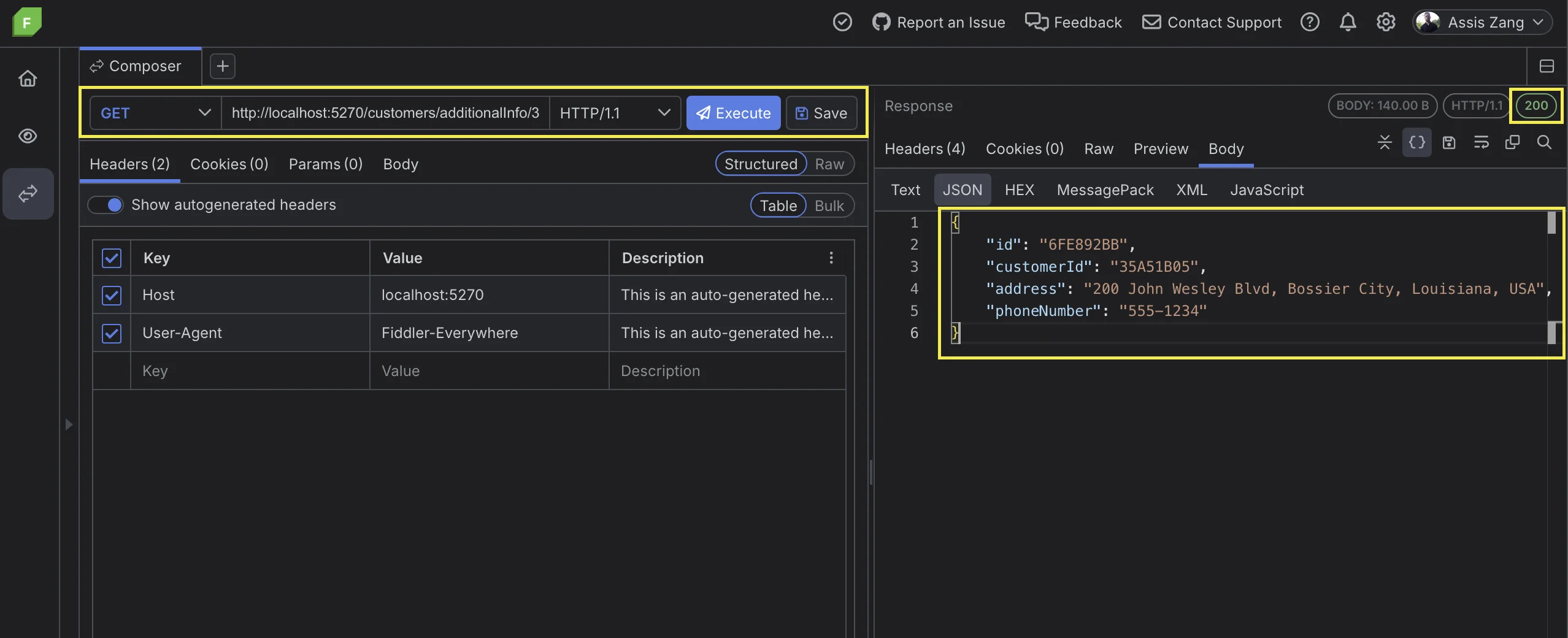
Task: Open the notifications bell icon
Action: (1348, 22)
